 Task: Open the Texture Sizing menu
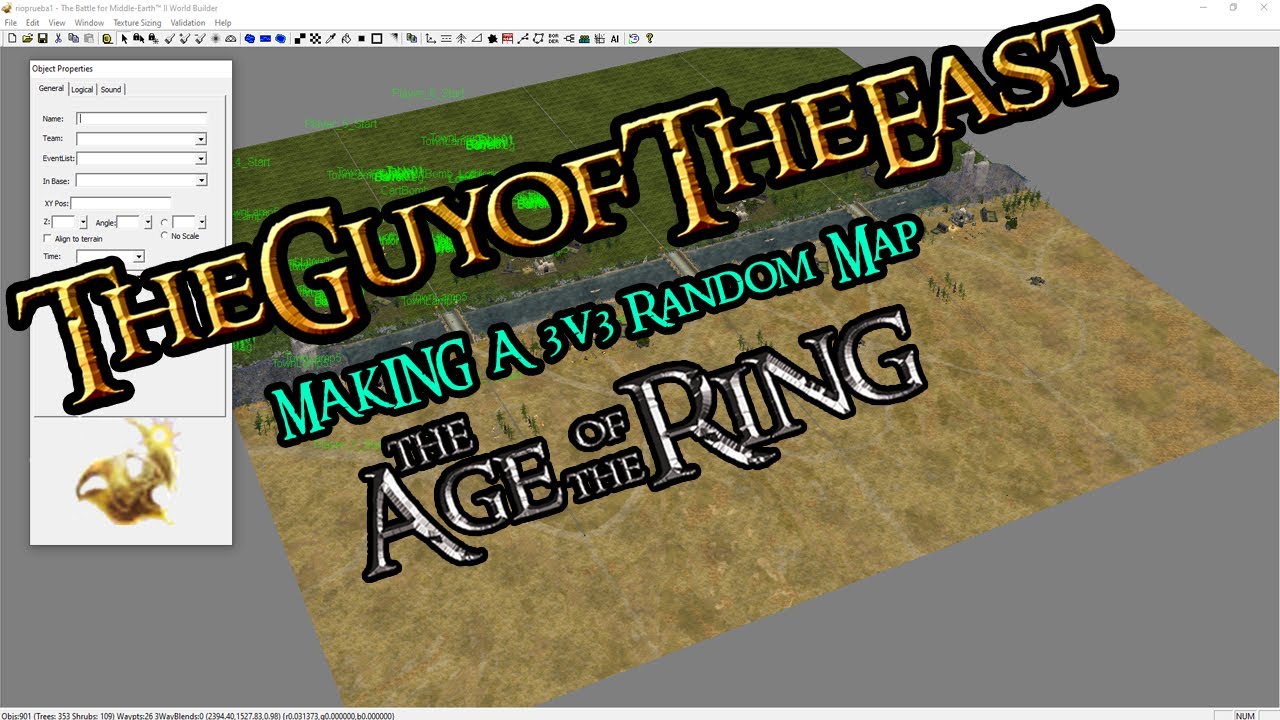137,23
